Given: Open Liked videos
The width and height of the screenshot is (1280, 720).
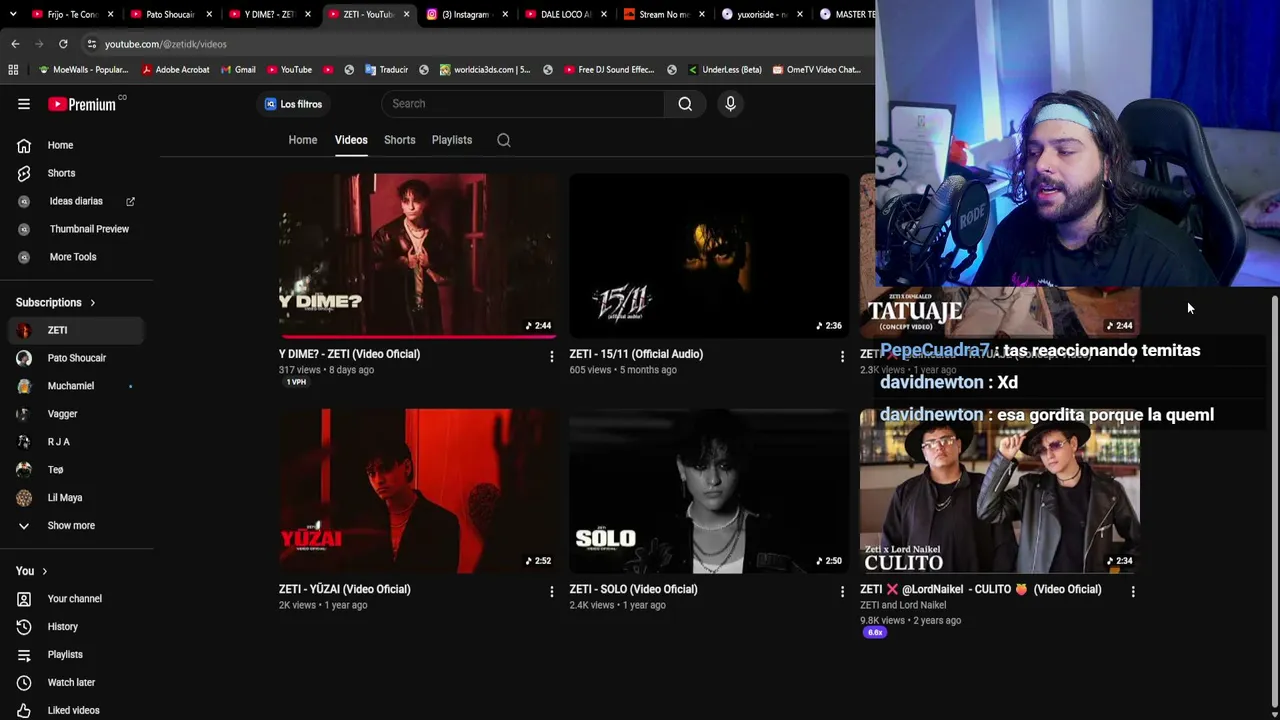Looking at the screenshot, I should pos(77,710).
